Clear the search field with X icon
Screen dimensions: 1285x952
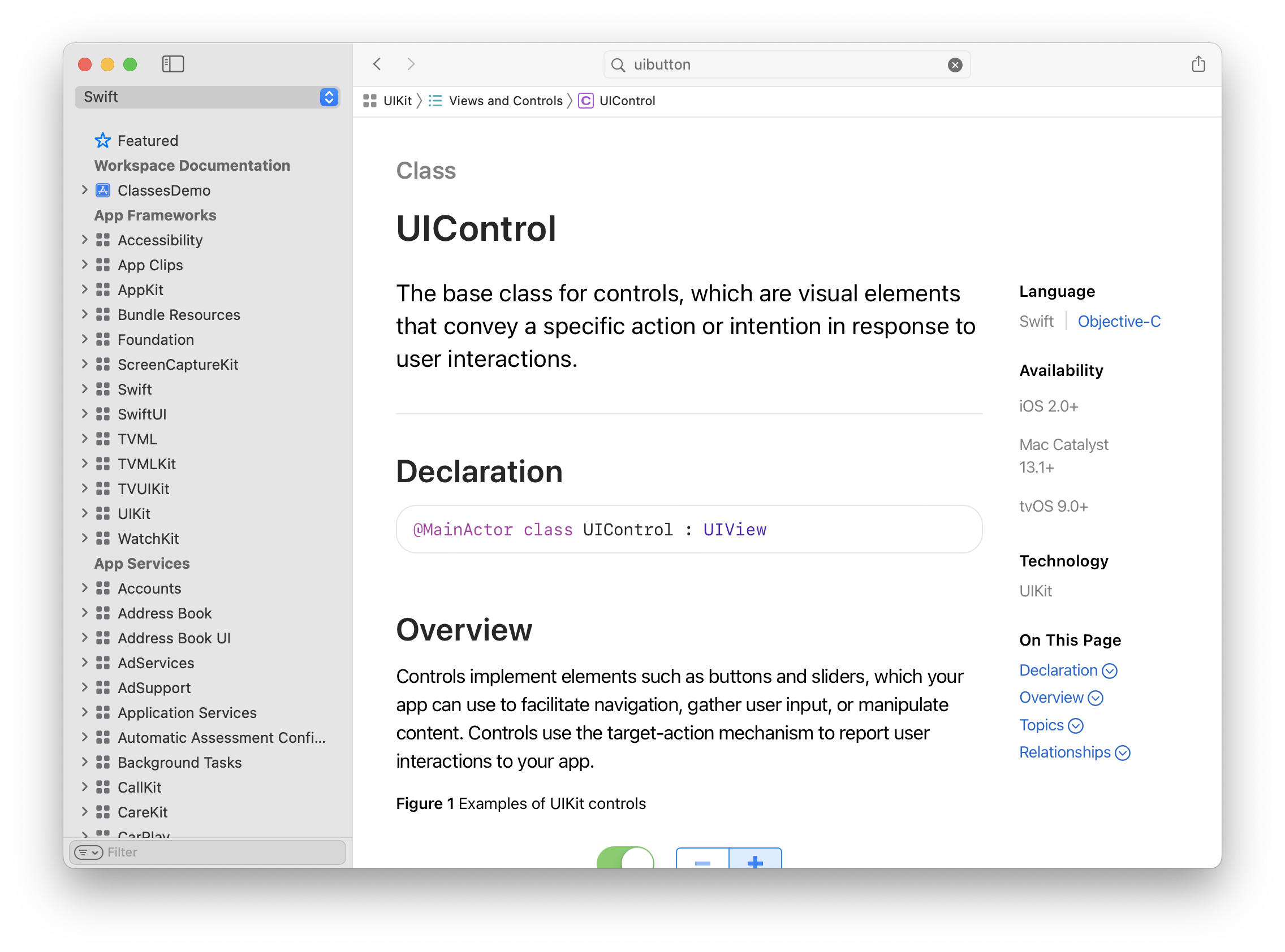click(955, 65)
